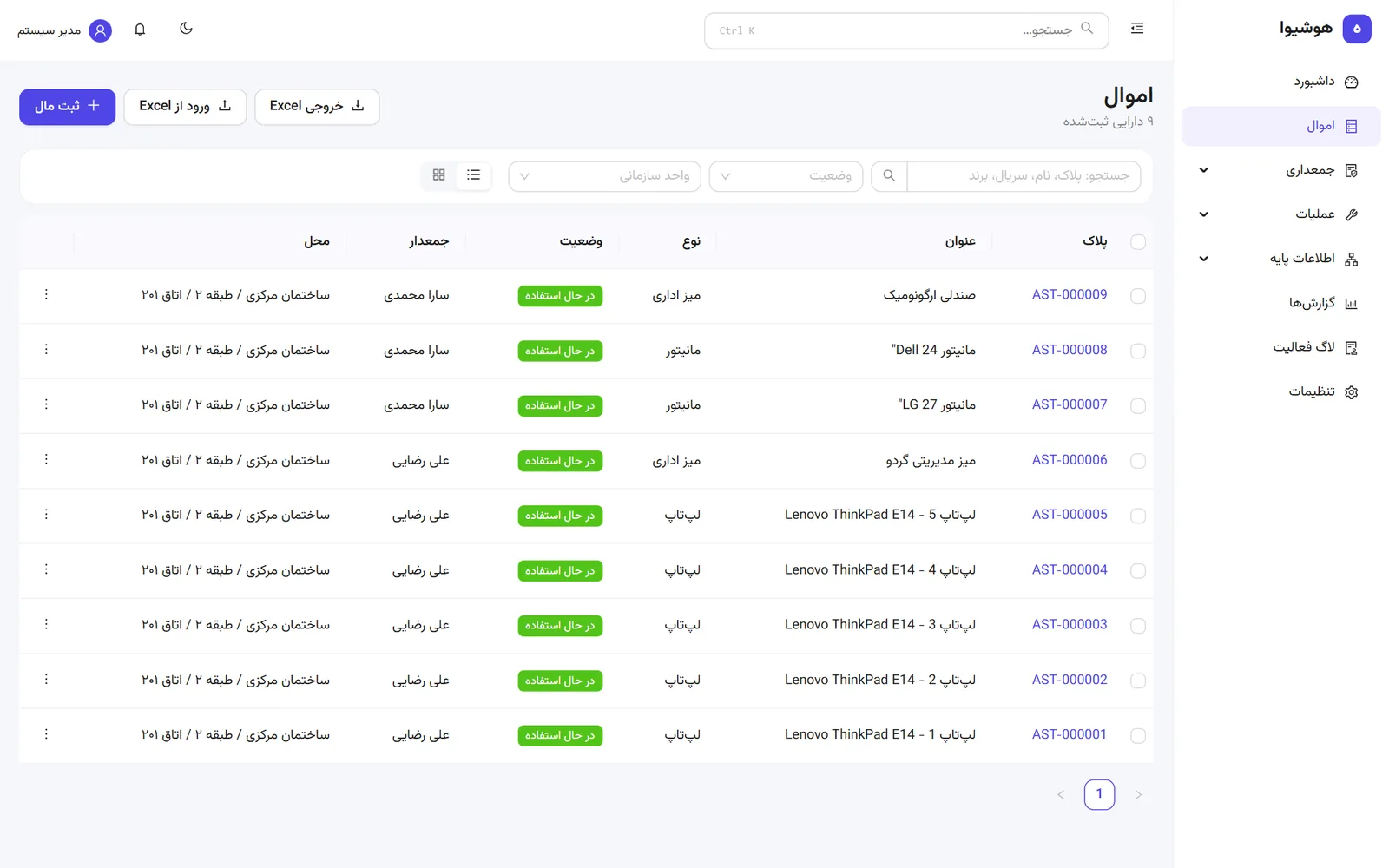Check the AST-000008 row checkbox

tap(1138, 351)
